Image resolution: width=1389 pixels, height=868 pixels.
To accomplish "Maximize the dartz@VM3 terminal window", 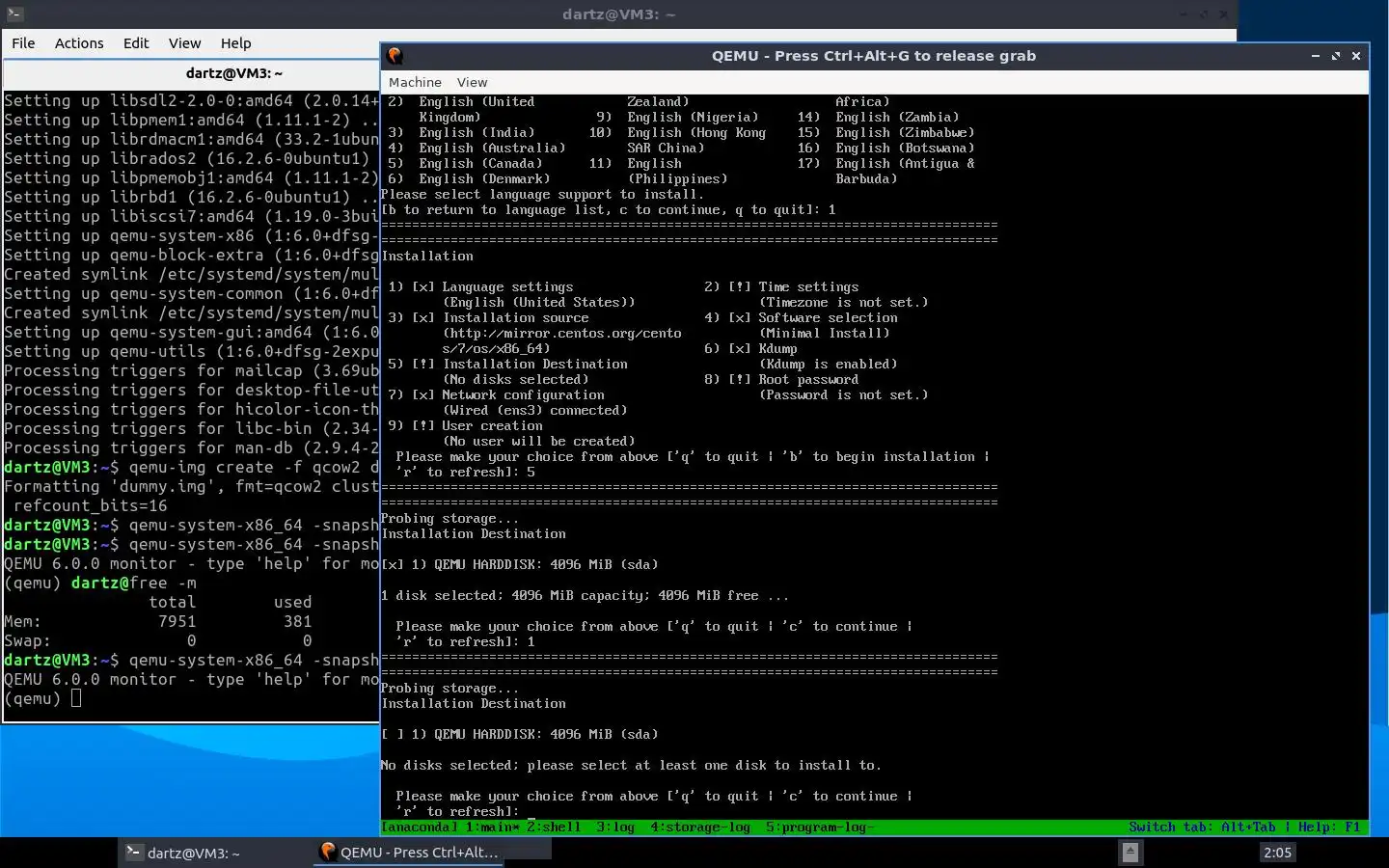I will click(1204, 14).
